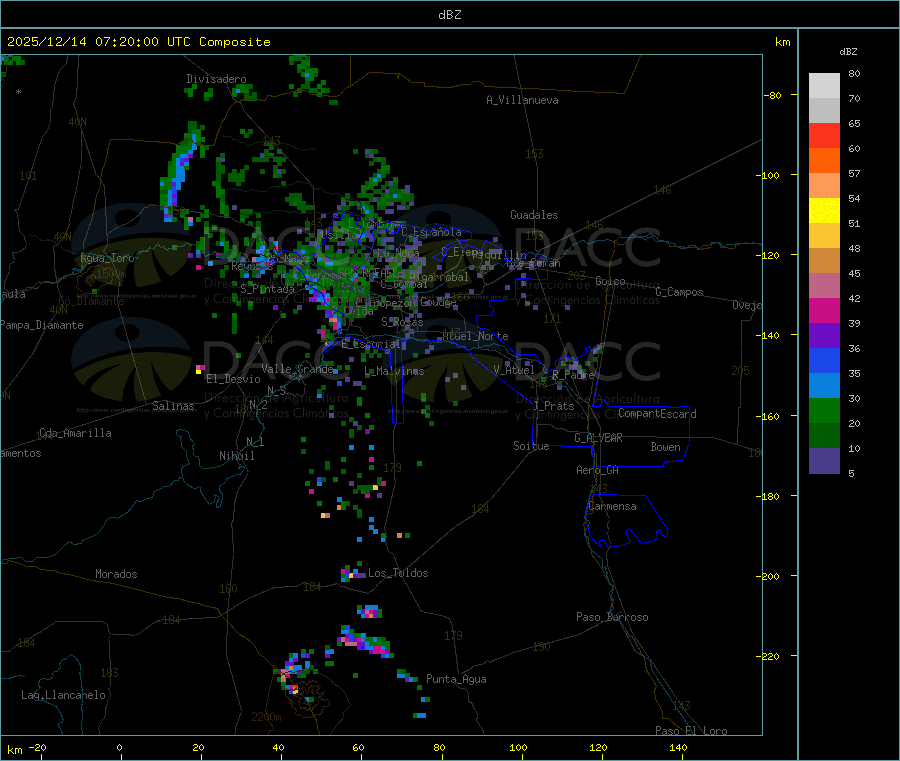This screenshot has width=900, height=761.
Task: Select the light blue 30 dBZ legend swatch
Action: [x=824, y=386]
